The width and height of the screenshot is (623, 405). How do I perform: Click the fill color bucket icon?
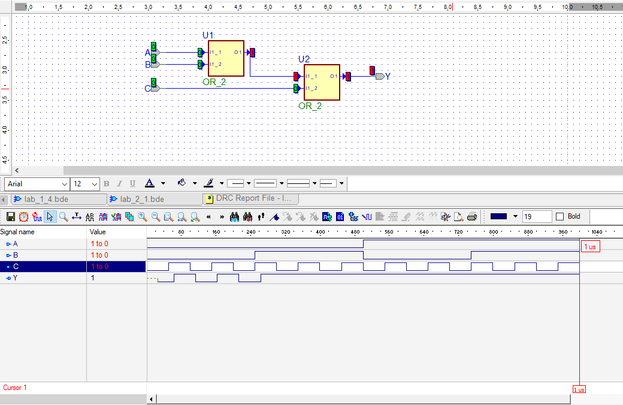coord(181,184)
